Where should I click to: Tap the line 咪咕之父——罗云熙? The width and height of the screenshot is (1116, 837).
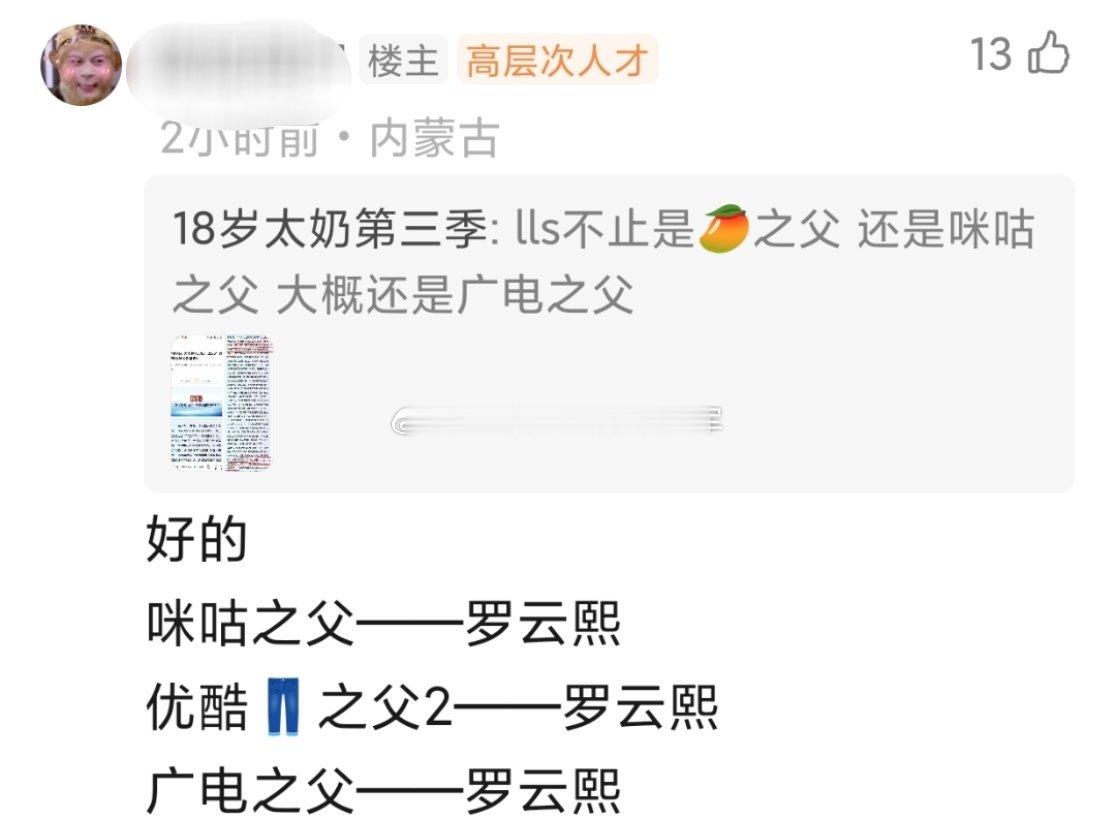384,623
